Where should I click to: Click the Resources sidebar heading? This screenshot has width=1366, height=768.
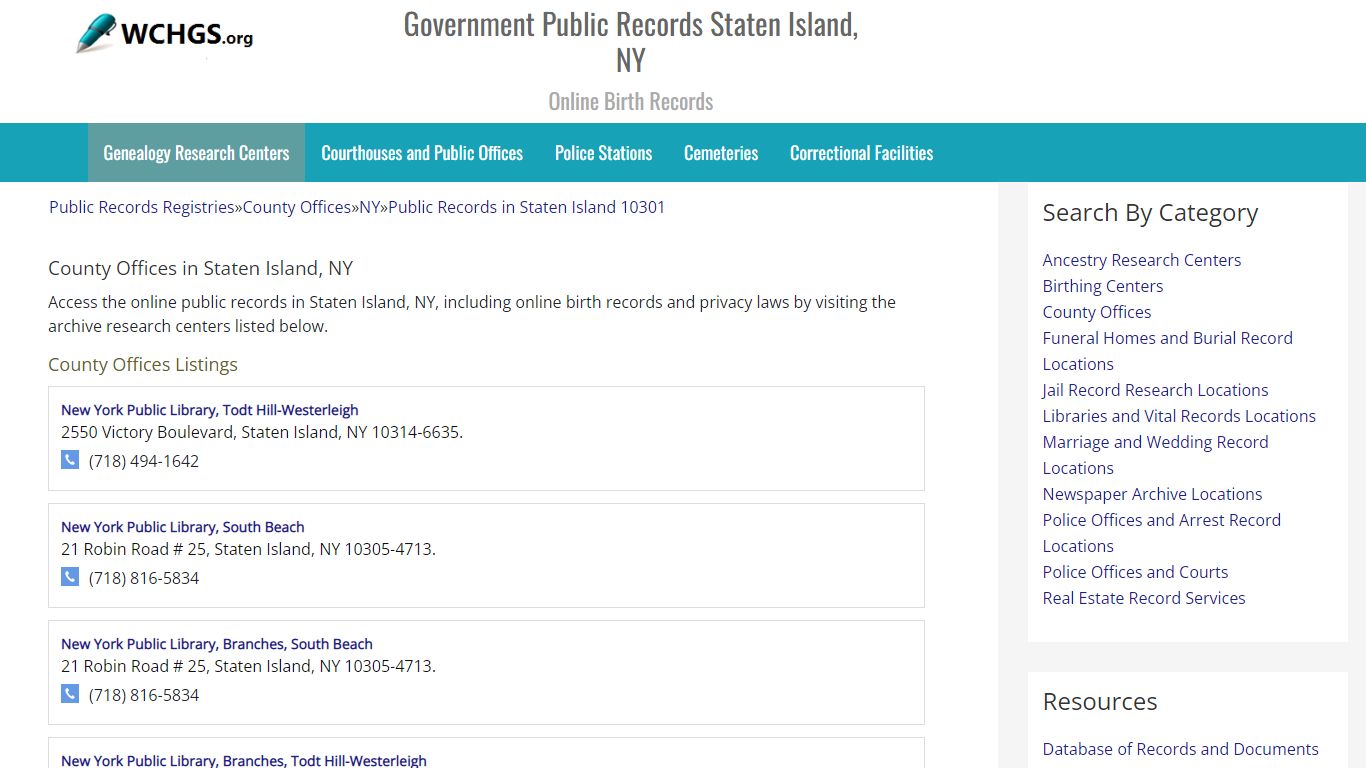pos(1100,702)
